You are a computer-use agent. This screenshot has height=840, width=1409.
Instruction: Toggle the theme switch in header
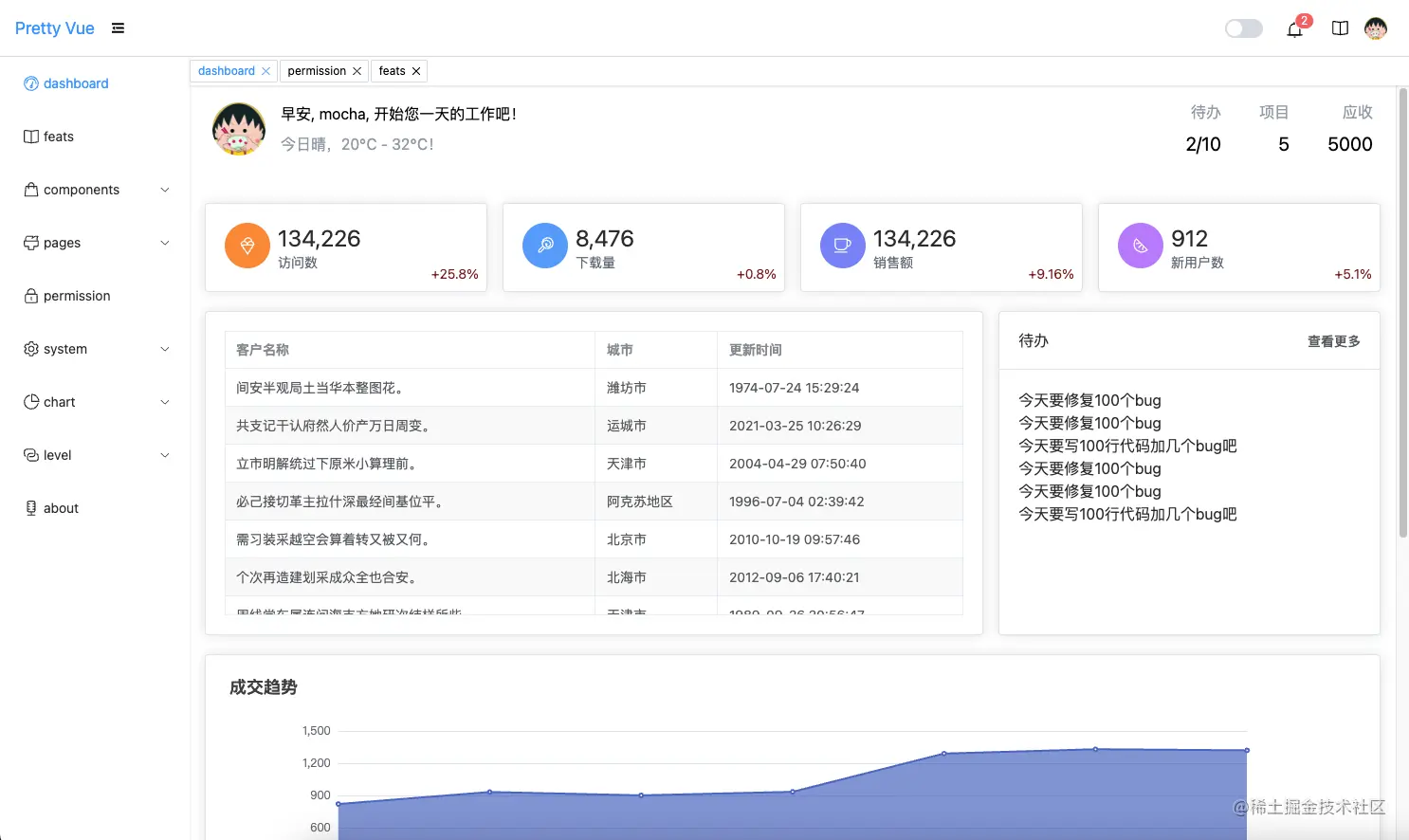point(1243,28)
